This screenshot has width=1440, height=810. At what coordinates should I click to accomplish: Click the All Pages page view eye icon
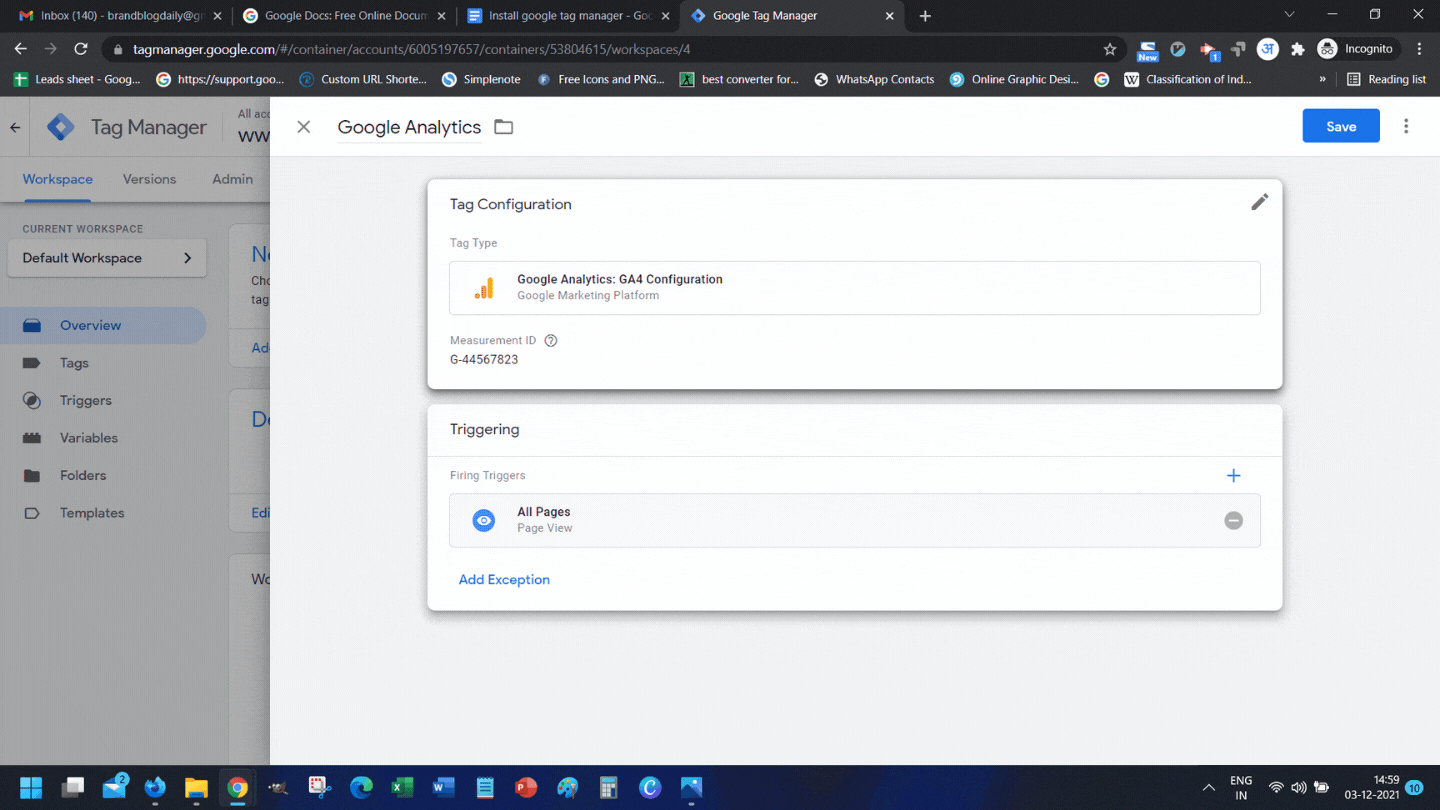pyautogui.click(x=484, y=520)
